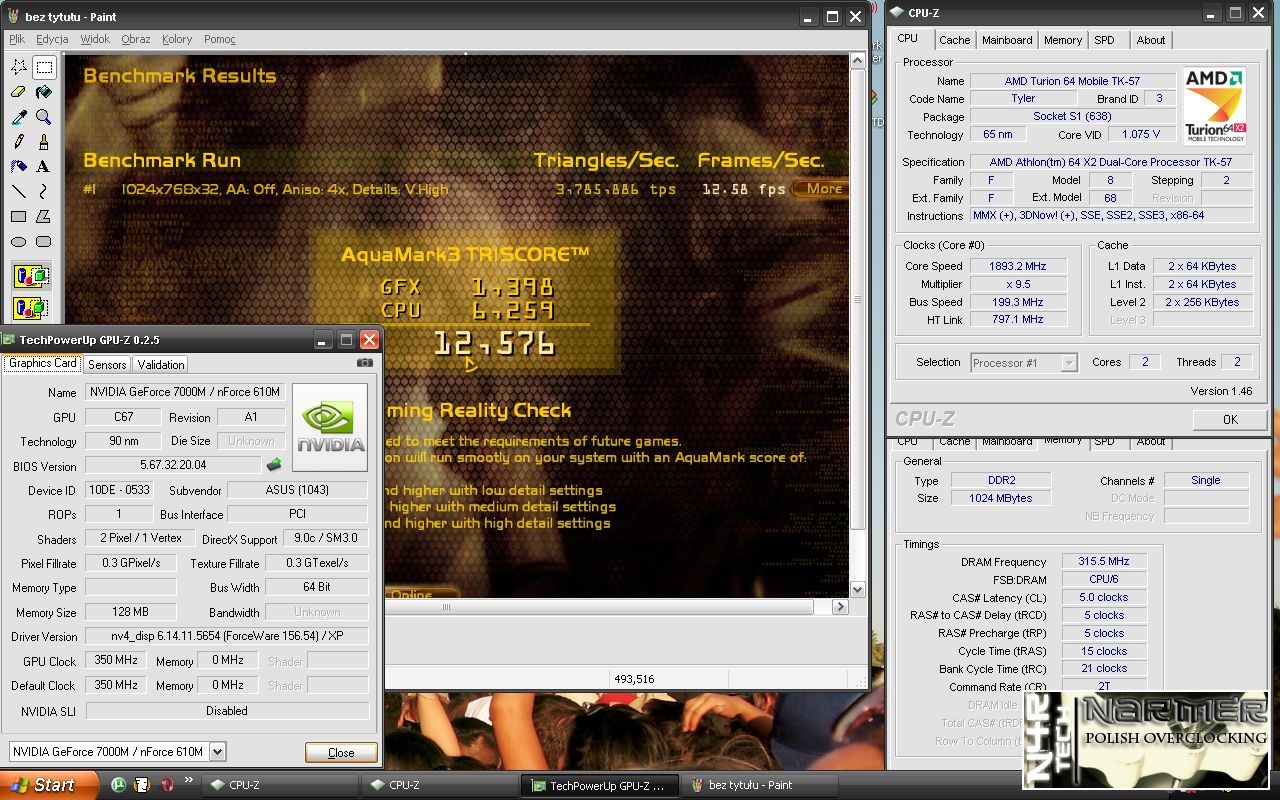
Task: Click the Subvendor value ASUS (1043)
Action: pos(298,490)
